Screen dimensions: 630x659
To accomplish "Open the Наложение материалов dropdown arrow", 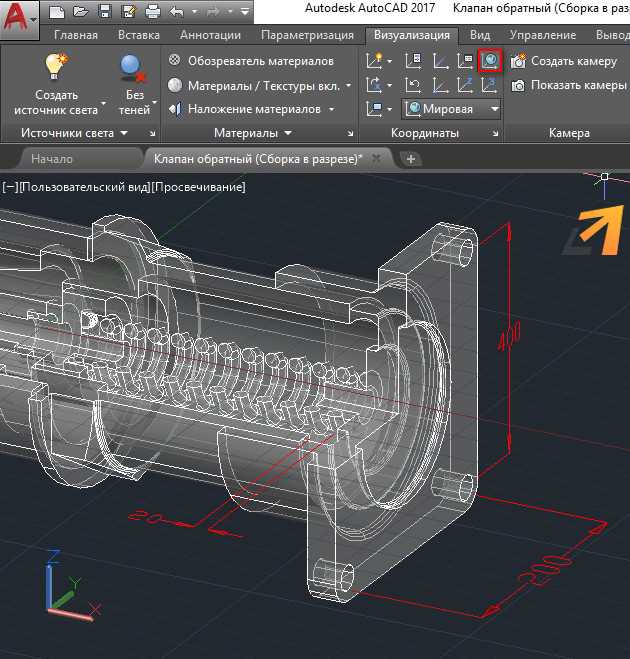I will pyautogui.click(x=332, y=109).
